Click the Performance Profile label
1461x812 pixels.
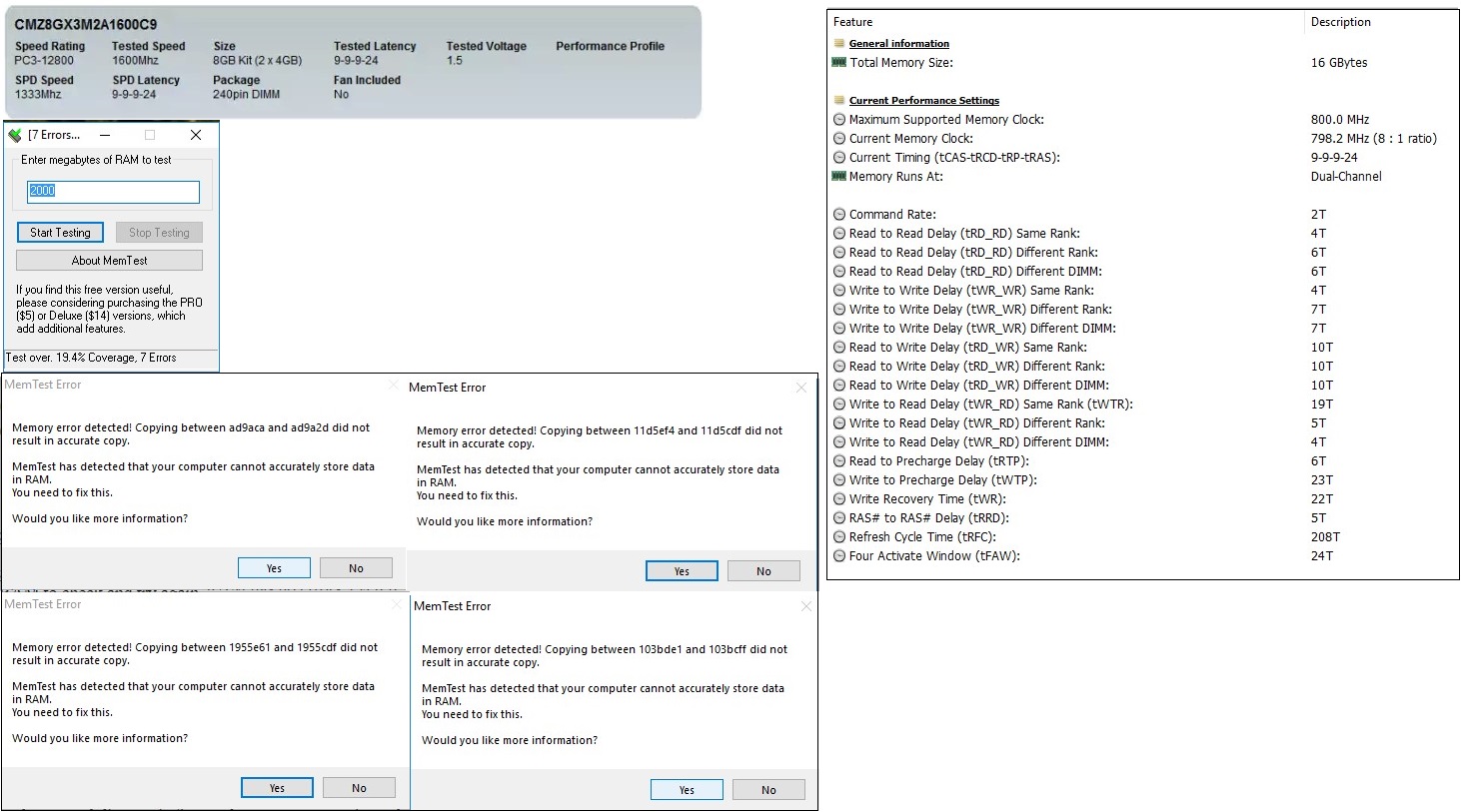(610, 46)
